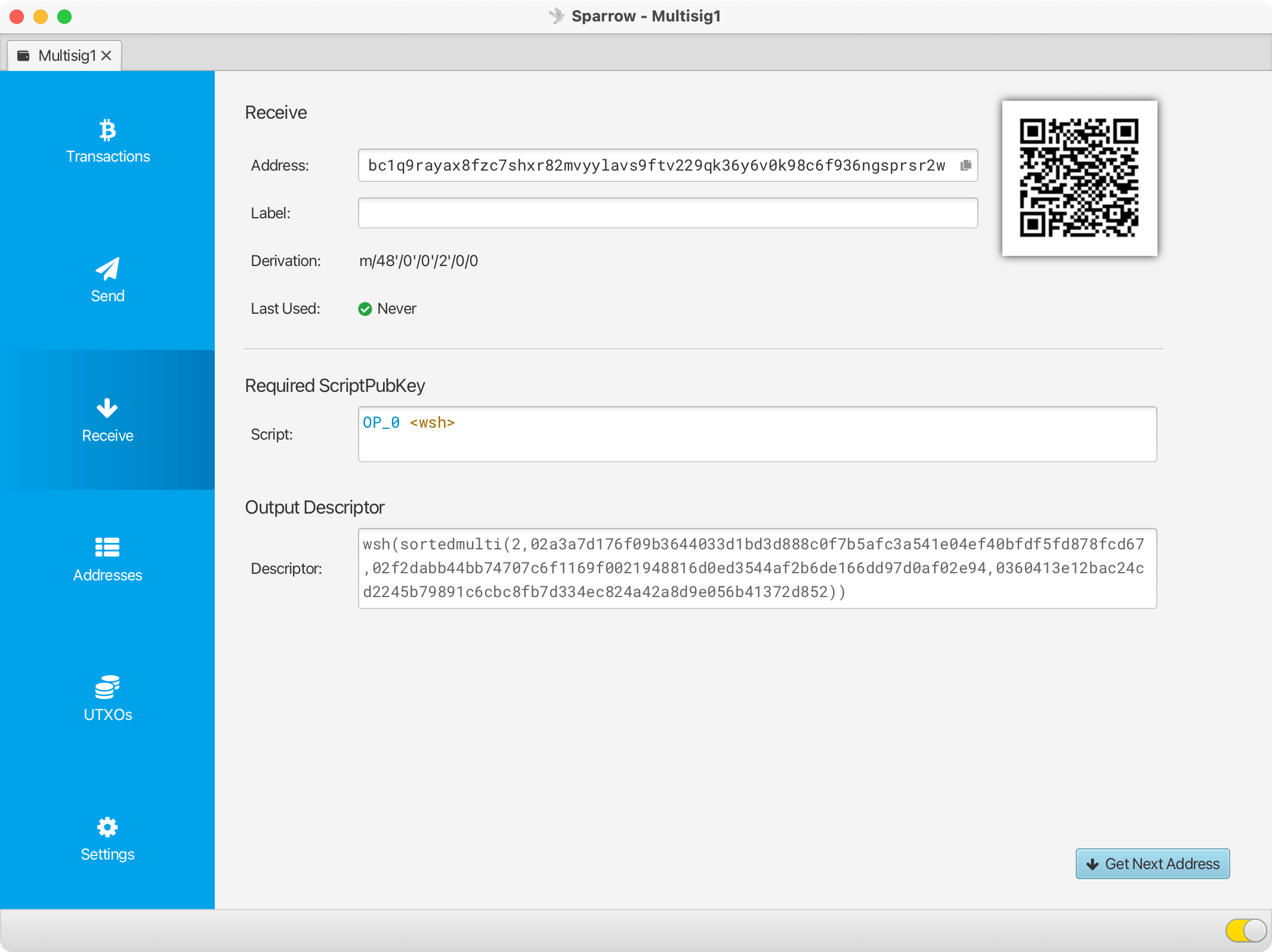The image size is (1272, 952).
Task: Open the Transactions section via Bitcoin icon
Action: 107,130
